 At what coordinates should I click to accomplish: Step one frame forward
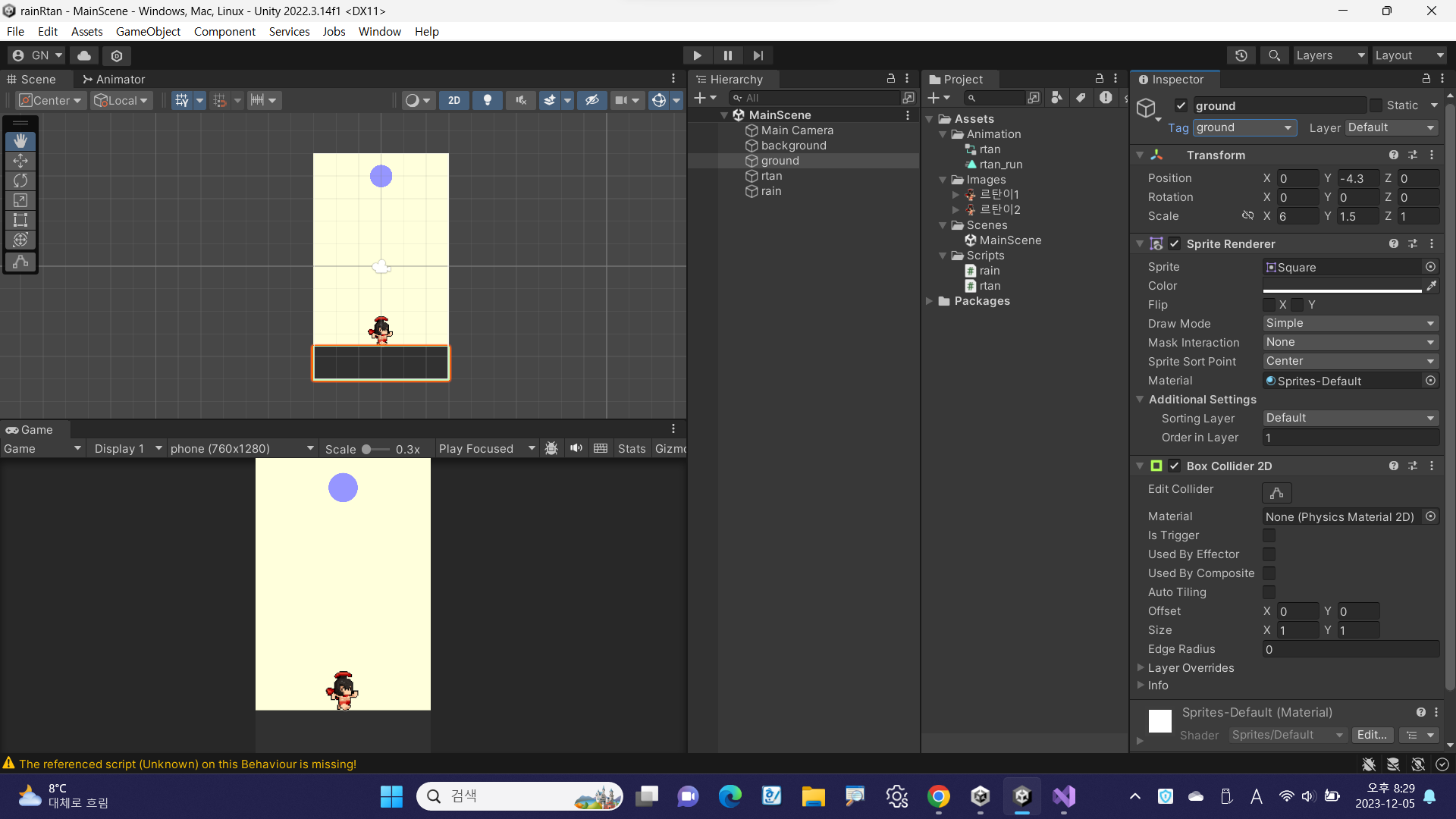click(x=758, y=55)
